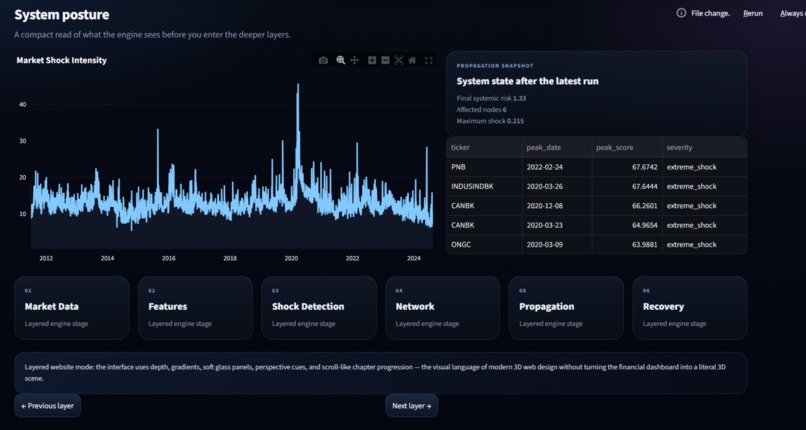Zoom in on the chart with plus icon

coord(372,61)
